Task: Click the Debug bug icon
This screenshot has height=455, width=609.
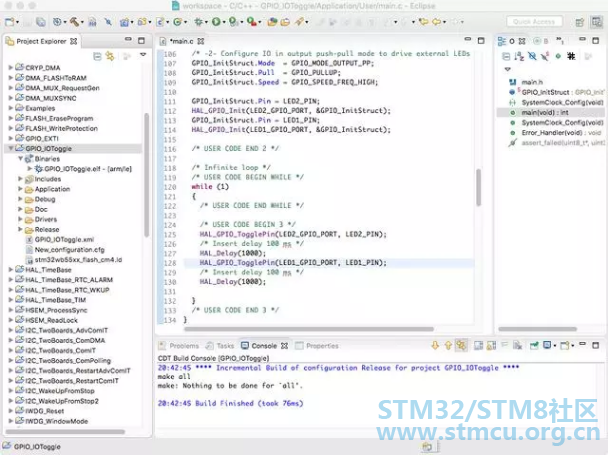Action: tap(198, 22)
